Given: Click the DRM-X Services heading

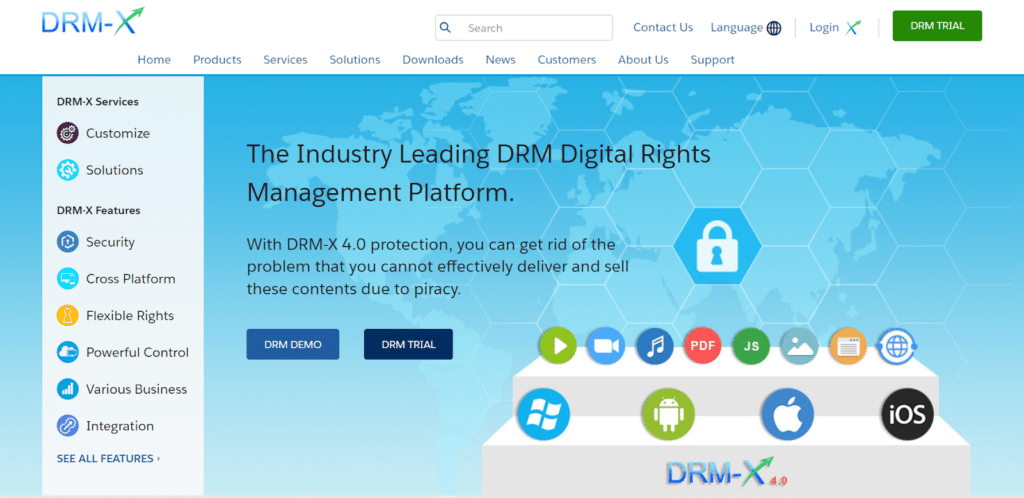Looking at the screenshot, I should click(x=97, y=102).
